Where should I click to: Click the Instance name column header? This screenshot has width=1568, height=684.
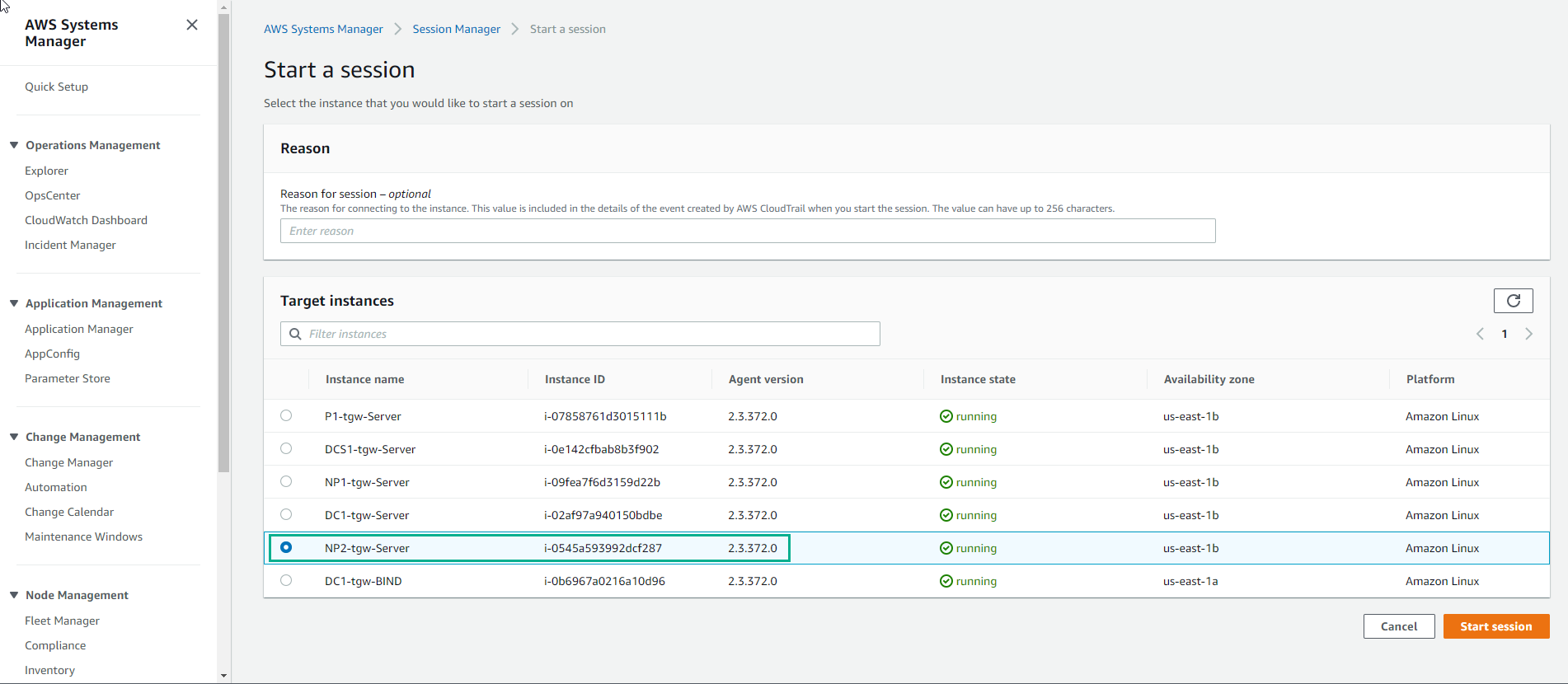click(x=364, y=379)
